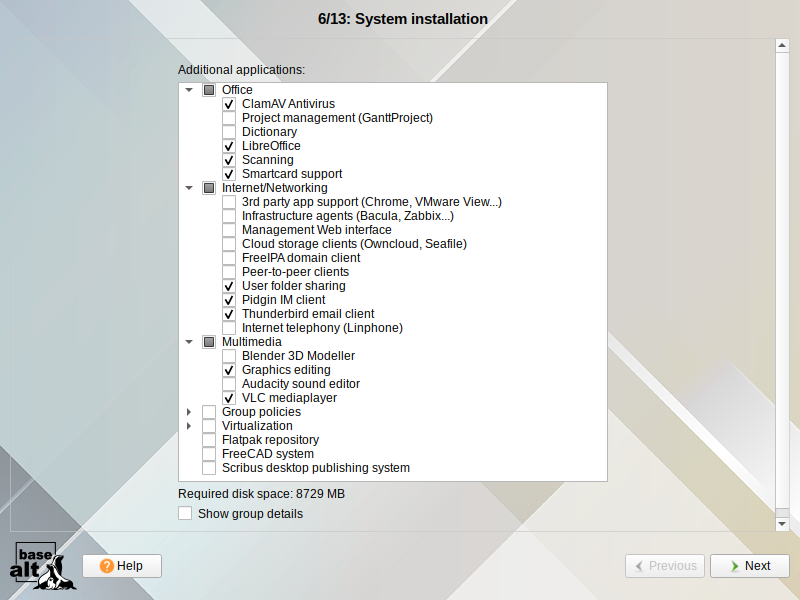Click the scrollbar up arrow
The height and width of the screenshot is (600, 800).
pos(782,45)
